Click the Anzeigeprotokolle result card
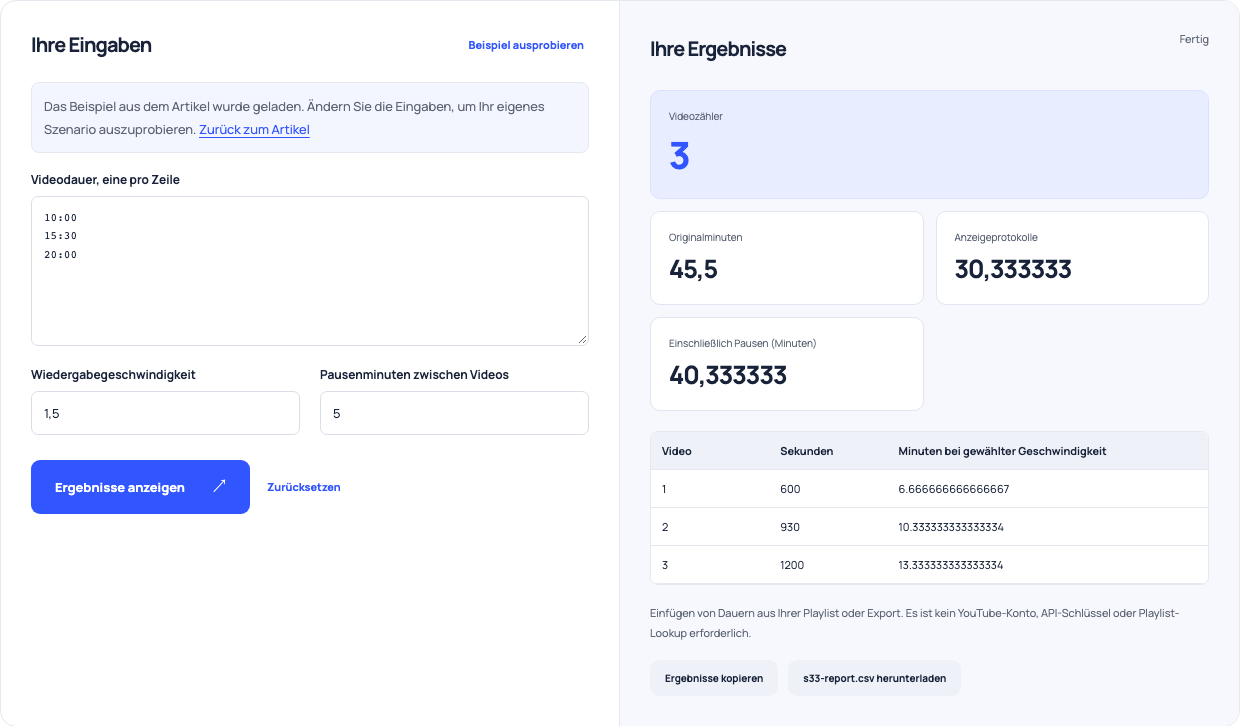This screenshot has width=1240, height=727. (x=1072, y=258)
